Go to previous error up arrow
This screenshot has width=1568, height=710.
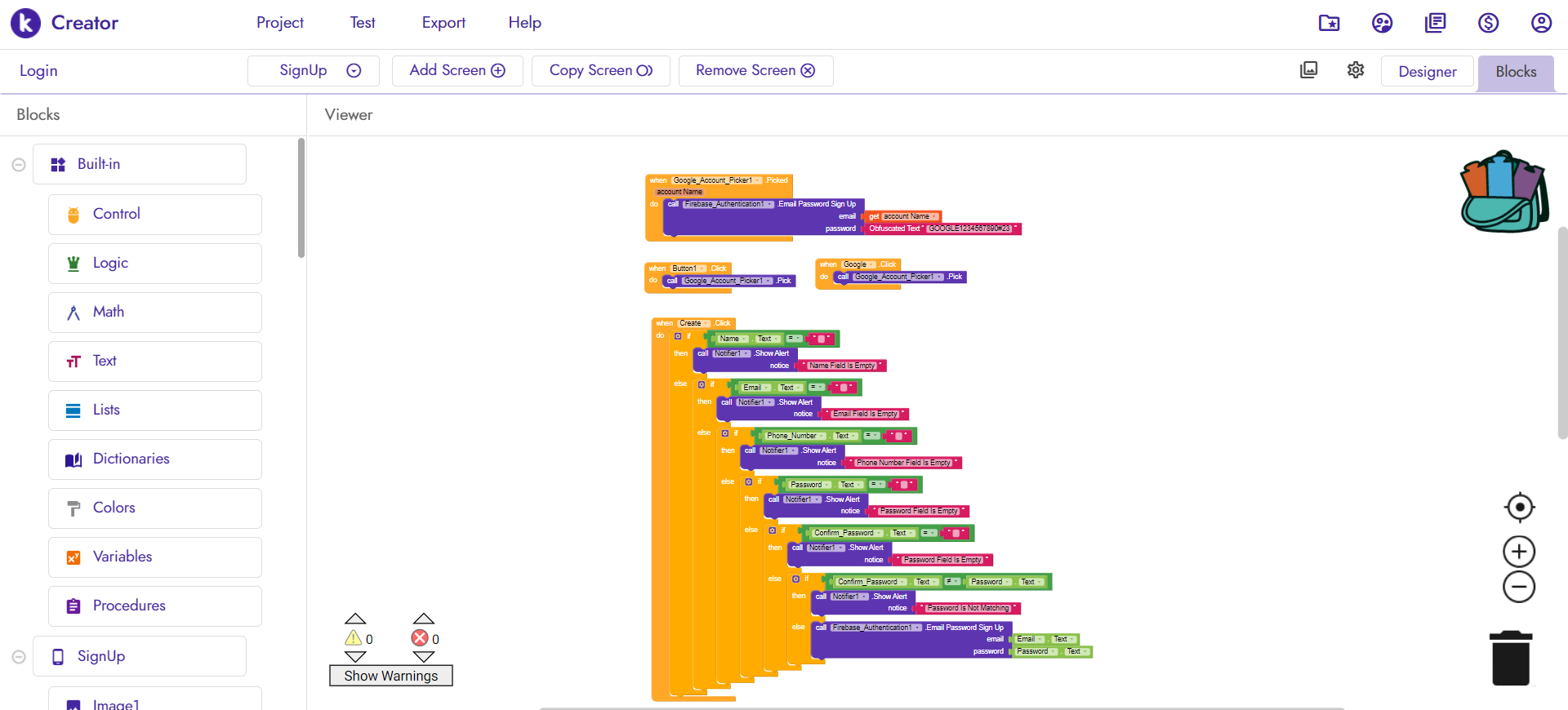[x=423, y=619]
